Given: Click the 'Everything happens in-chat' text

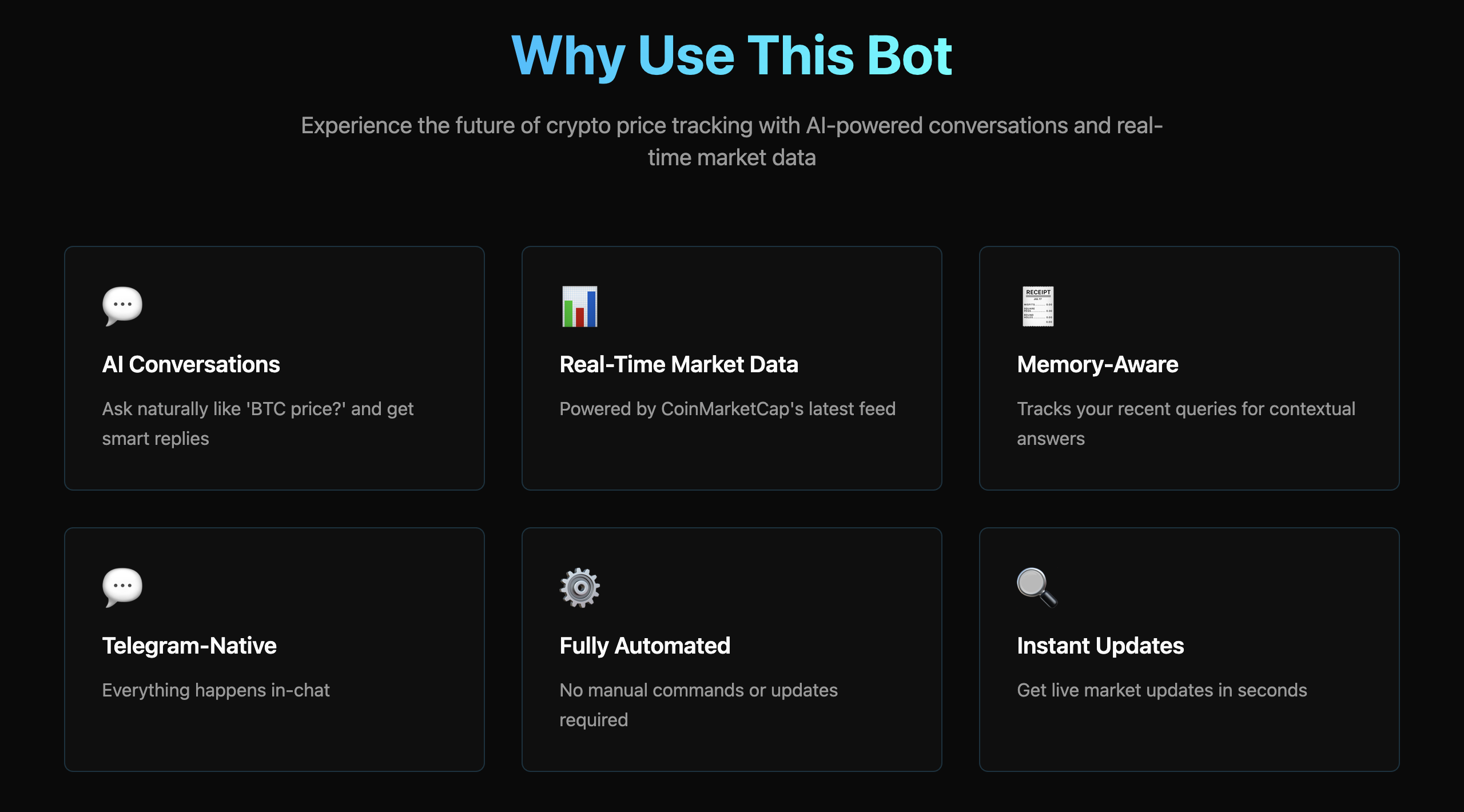Looking at the screenshot, I should [x=216, y=690].
